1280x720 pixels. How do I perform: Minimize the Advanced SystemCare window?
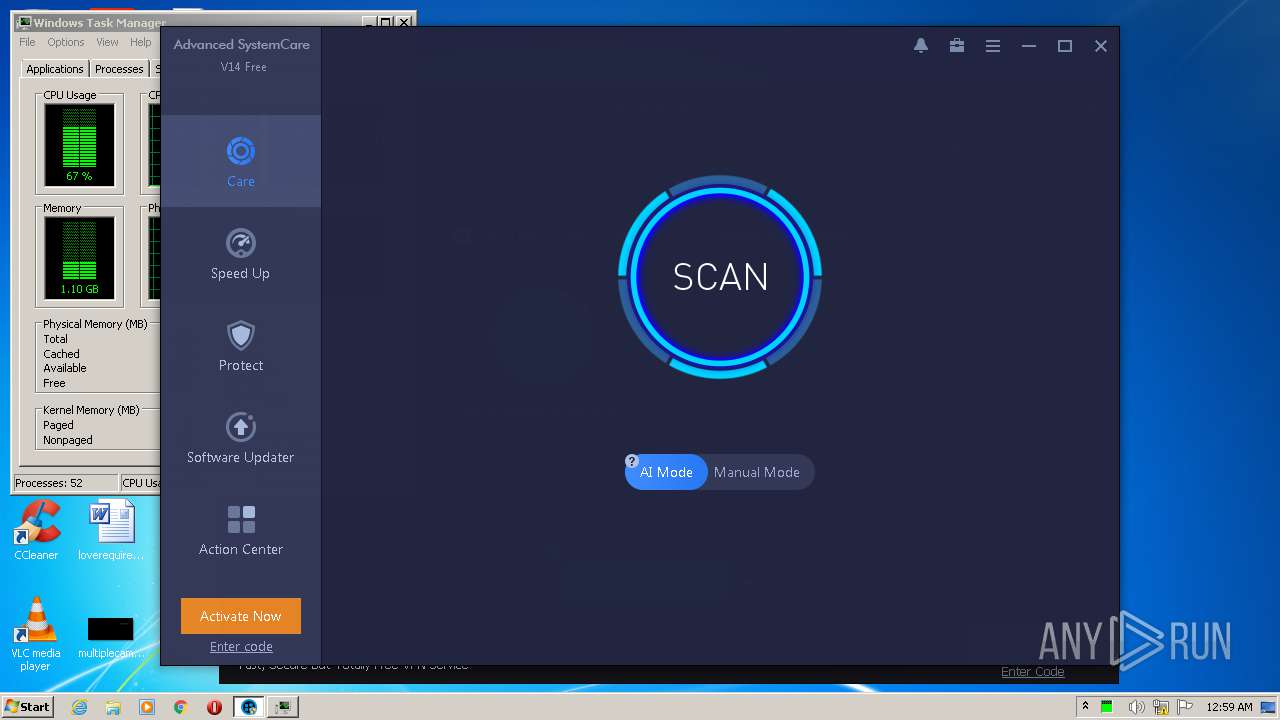pyautogui.click(x=1029, y=46)
